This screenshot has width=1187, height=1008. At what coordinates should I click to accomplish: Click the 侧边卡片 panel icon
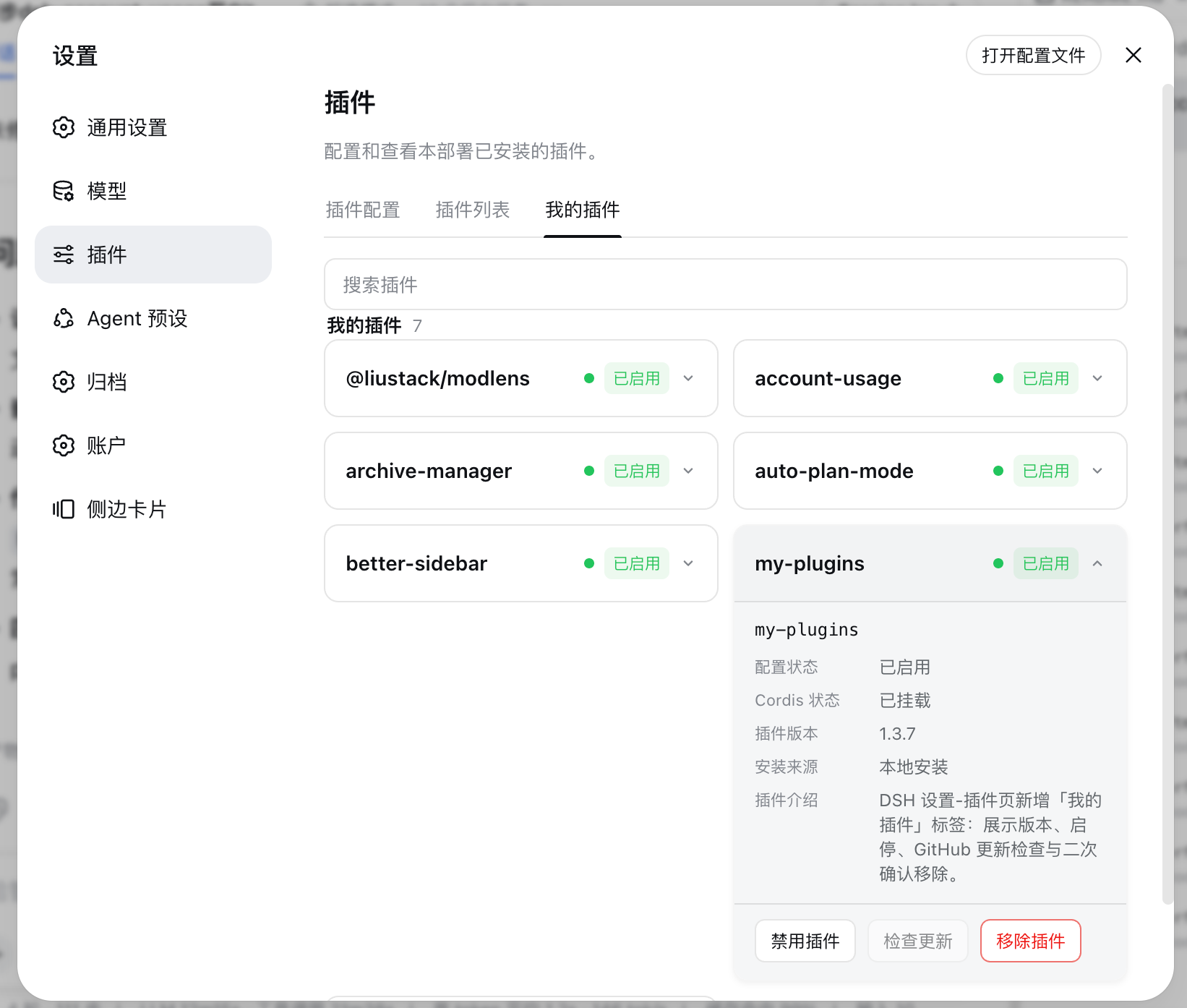[x=64, y=509]
